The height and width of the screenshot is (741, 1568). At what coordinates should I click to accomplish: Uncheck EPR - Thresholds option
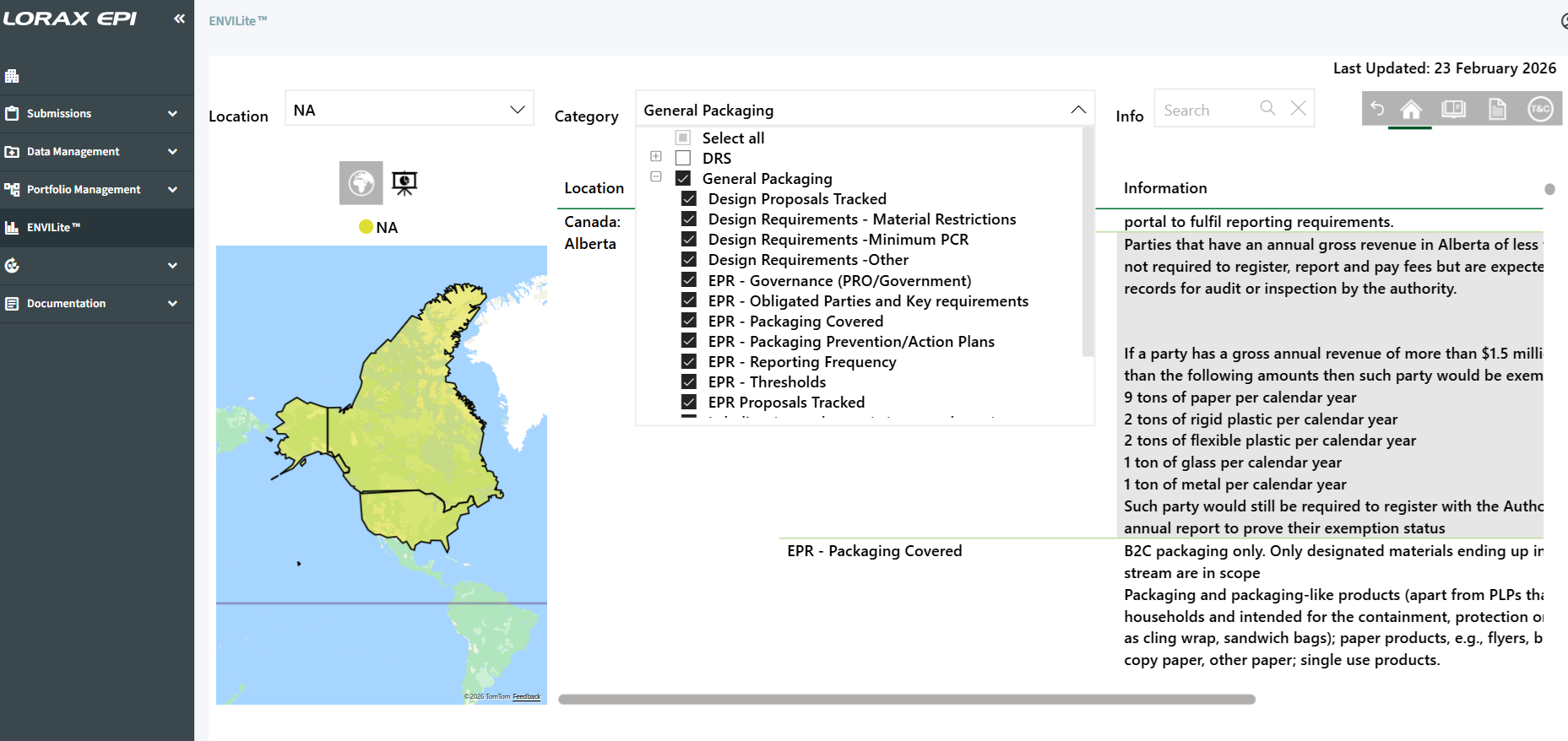(x=689, y=382)
